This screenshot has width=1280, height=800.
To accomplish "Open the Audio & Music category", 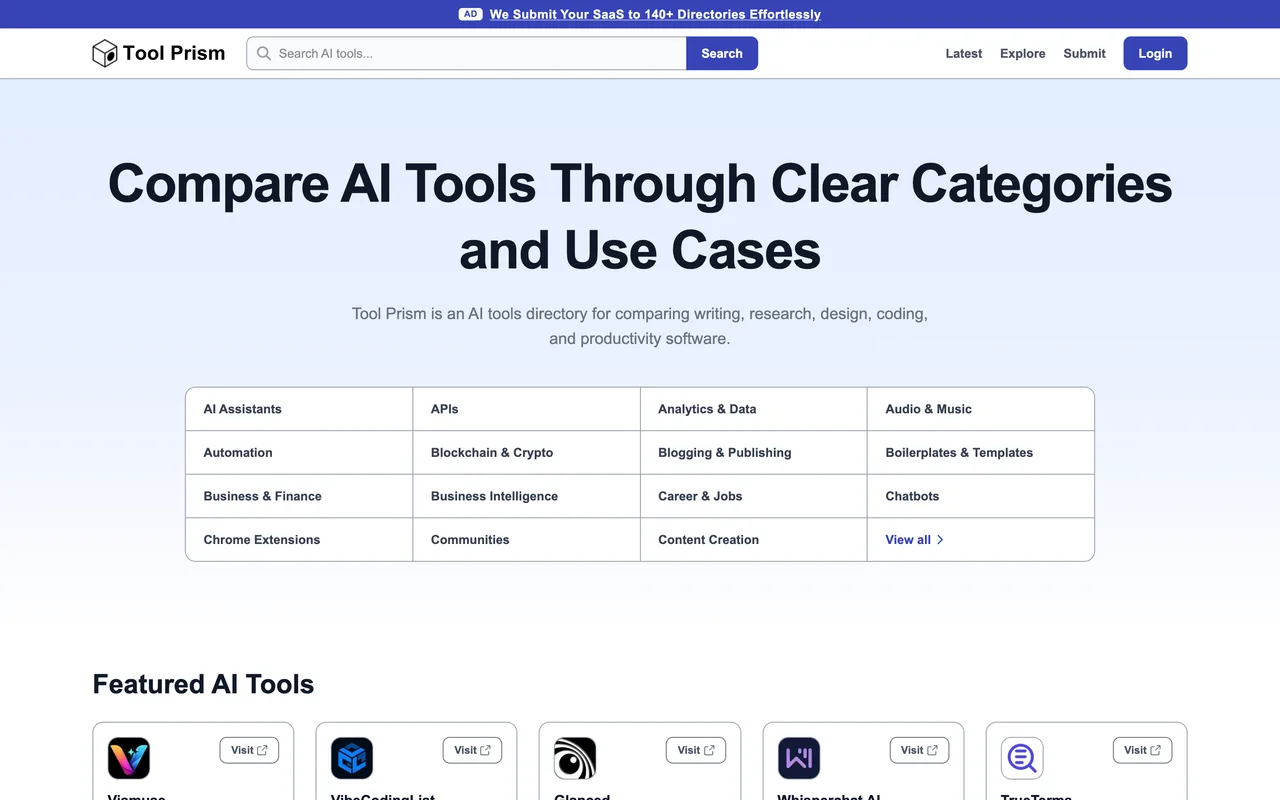I will coord(981,409).
